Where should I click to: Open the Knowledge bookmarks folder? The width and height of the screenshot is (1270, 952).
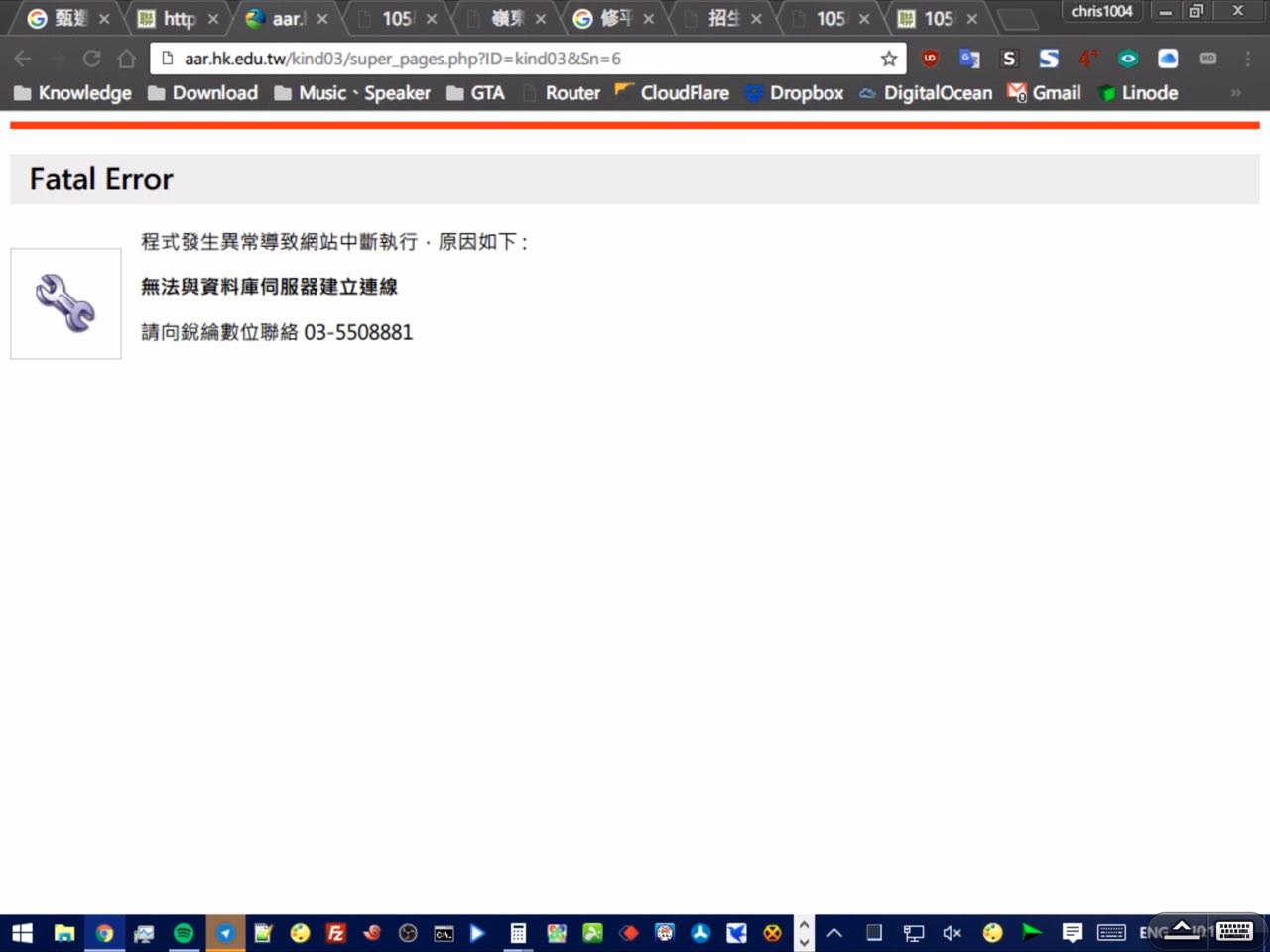coord(72,93)
